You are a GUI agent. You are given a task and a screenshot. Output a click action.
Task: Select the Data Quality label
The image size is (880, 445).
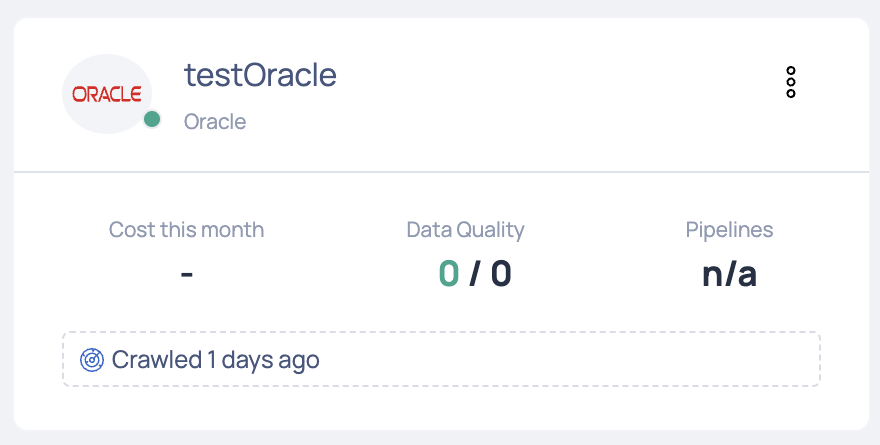[x=465, y=230]
